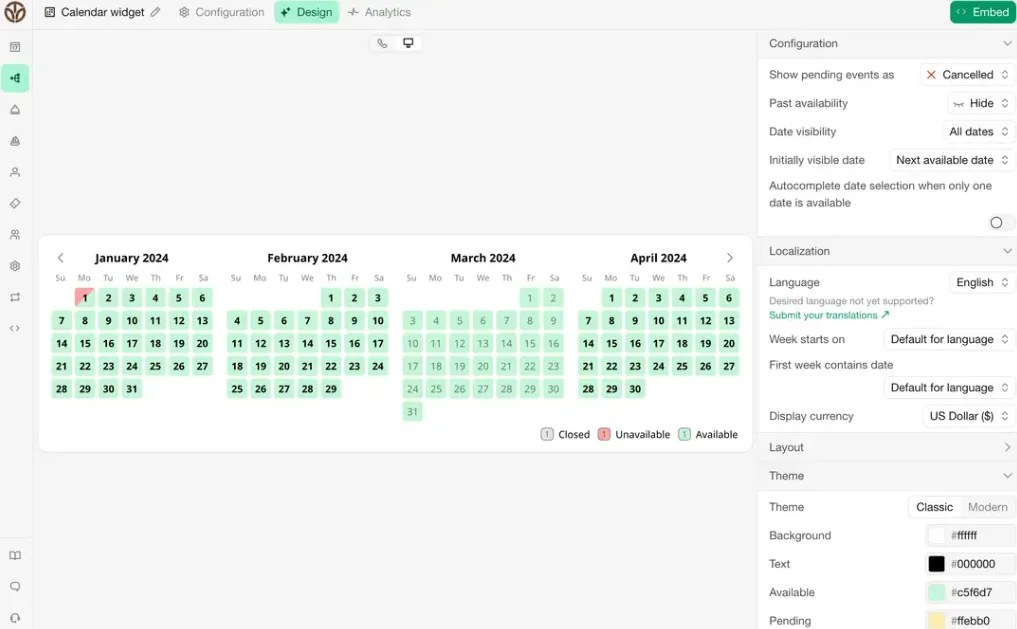The width and height of the screenshot is (1017, 629).
Task: Open the group people icon in sidebar
Action: 15,234
